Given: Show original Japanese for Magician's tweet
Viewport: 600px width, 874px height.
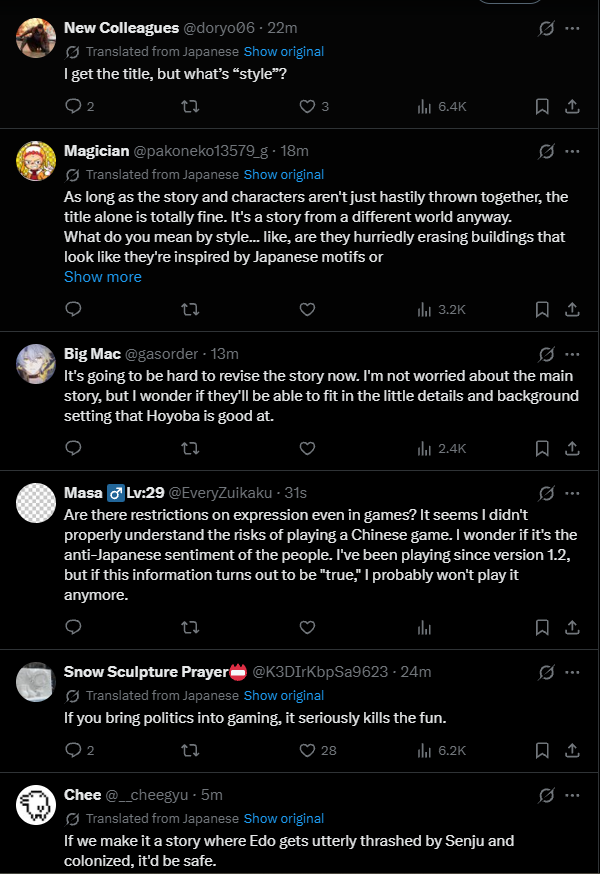Looking at the screenshot, I should click(284, 175).
